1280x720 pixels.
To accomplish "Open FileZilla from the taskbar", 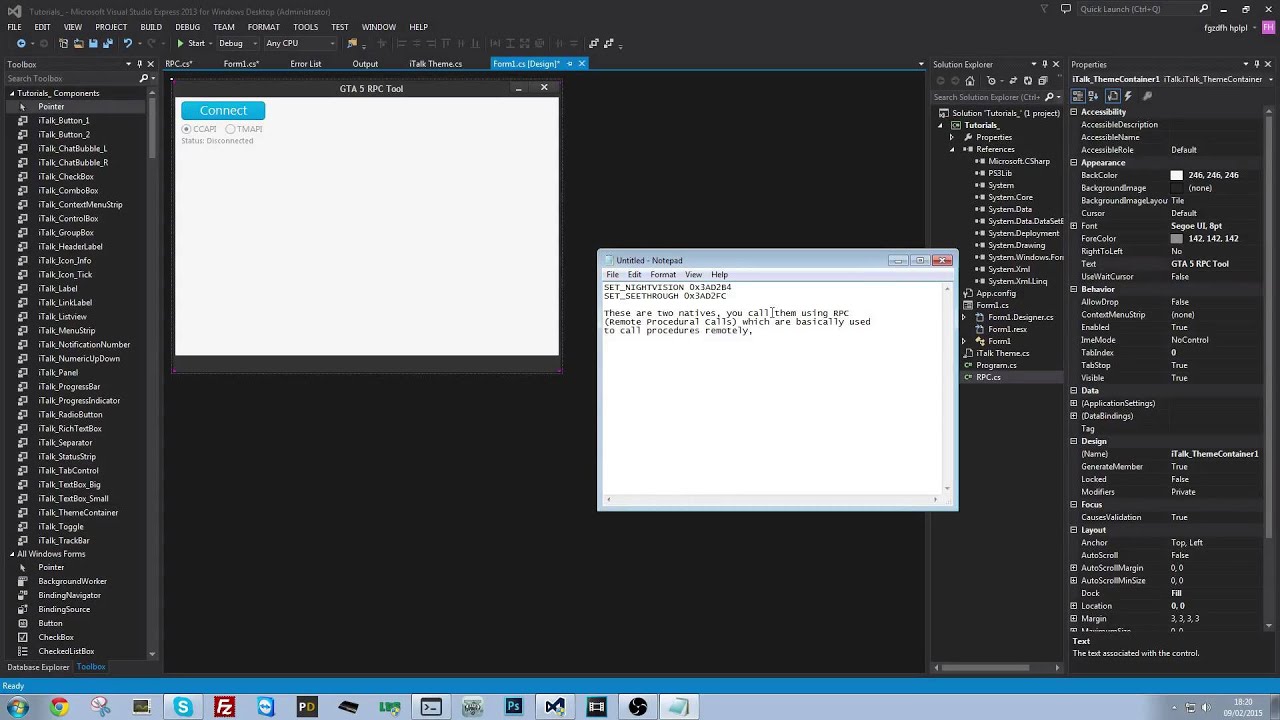I will (x=224, y=707).
